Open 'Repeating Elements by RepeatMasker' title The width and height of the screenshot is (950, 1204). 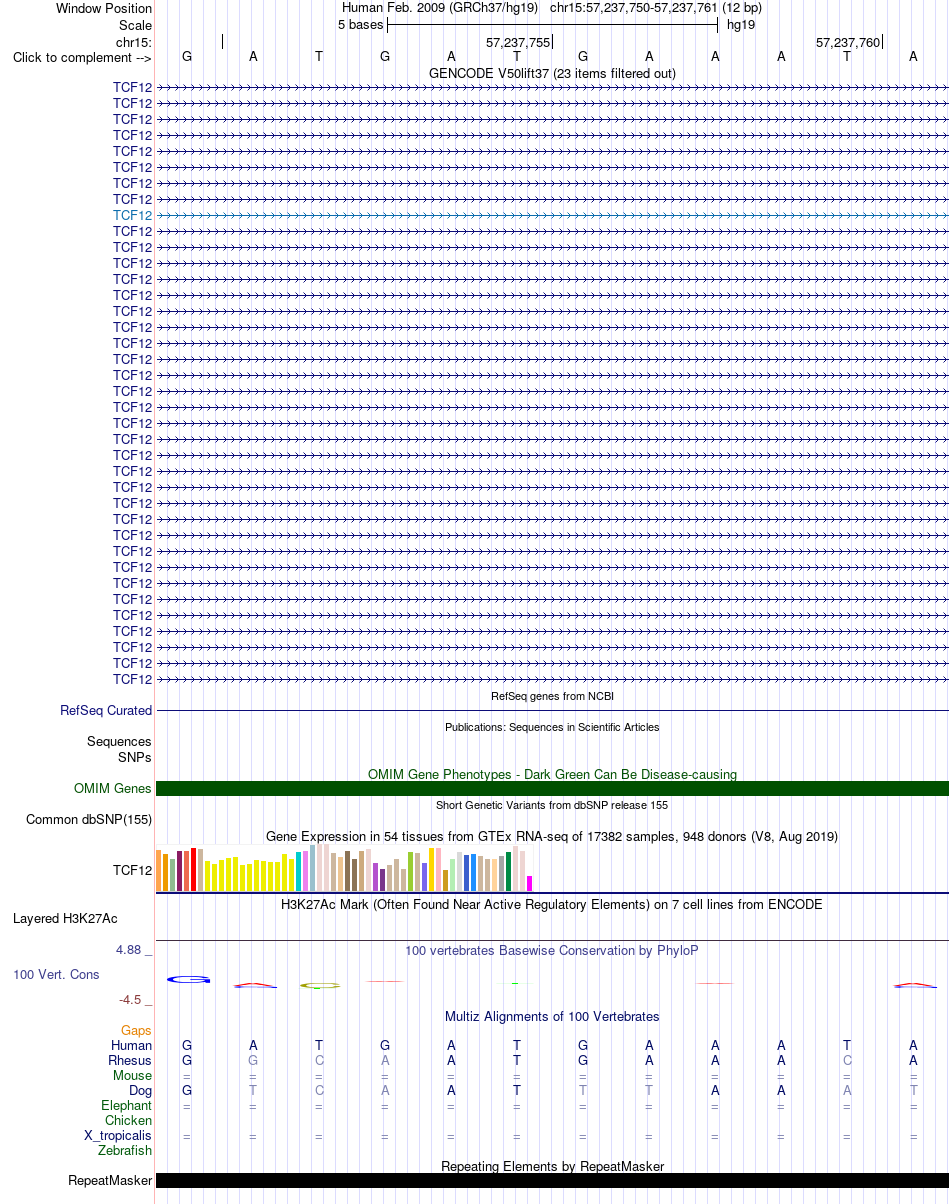click(552, 1166)
